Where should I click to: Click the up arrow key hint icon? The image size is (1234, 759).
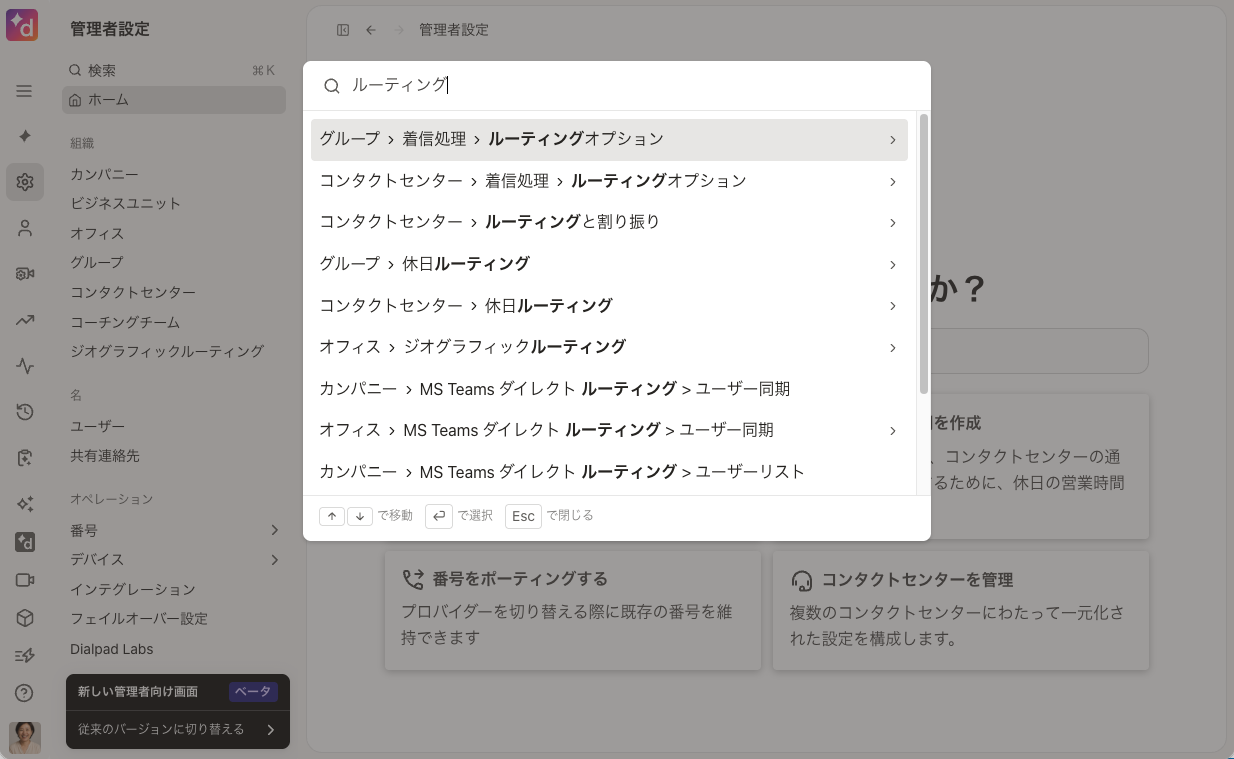point(332,516)
